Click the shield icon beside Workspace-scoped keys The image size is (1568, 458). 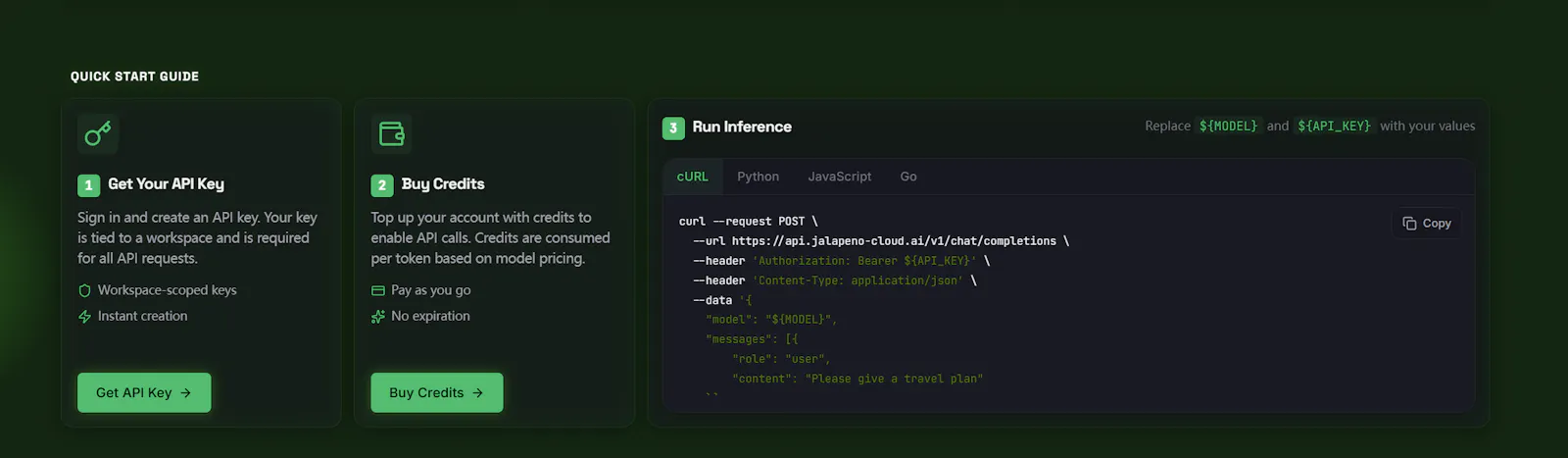(x=84, y=290)
